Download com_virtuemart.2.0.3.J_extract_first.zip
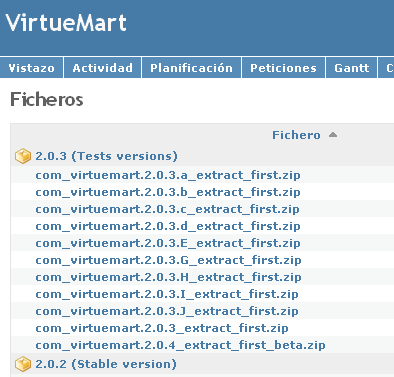This screenshot has height=377, width=394. (x=167, y=311)
